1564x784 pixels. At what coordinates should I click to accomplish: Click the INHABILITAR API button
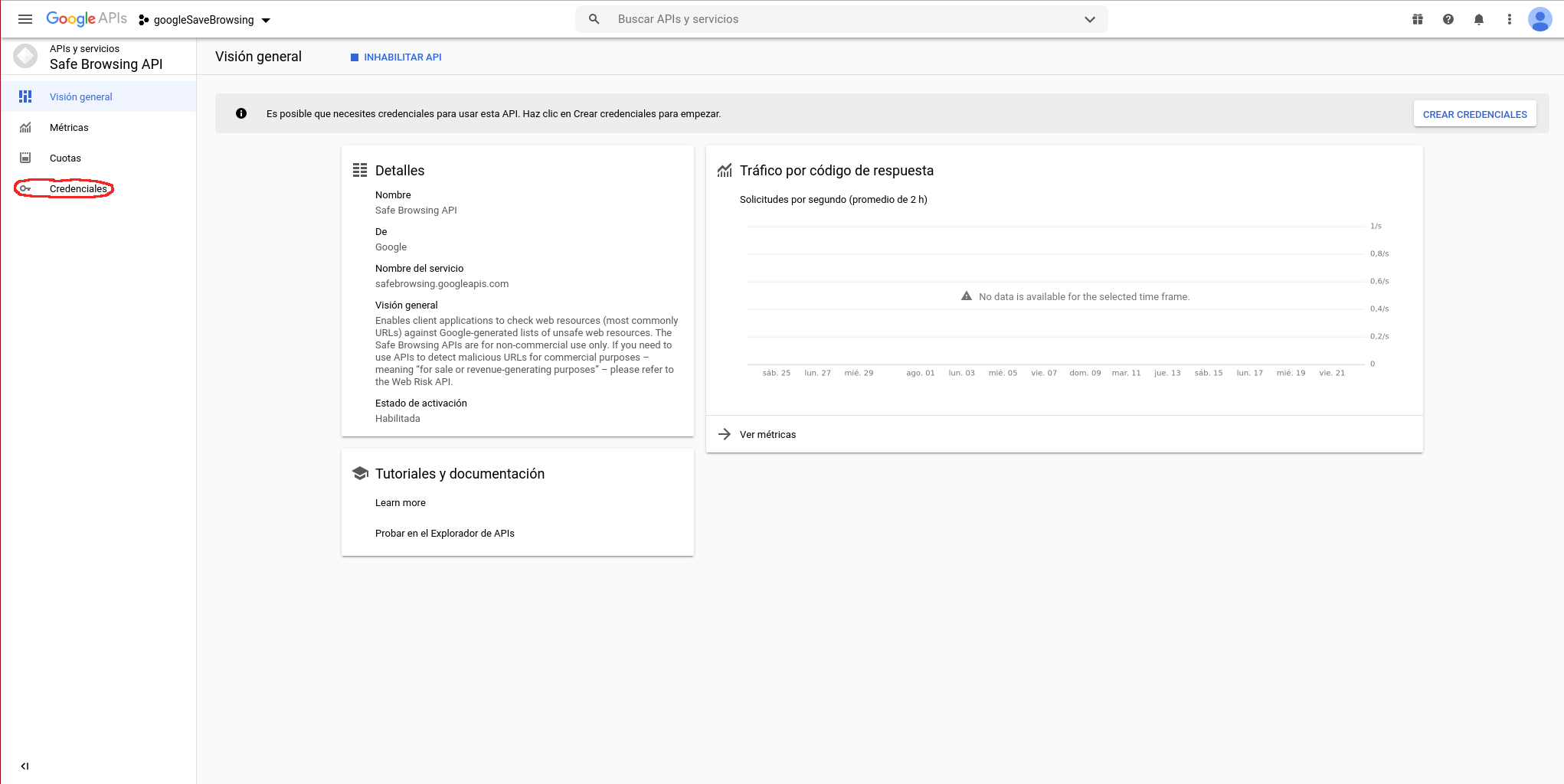(396, 57)
